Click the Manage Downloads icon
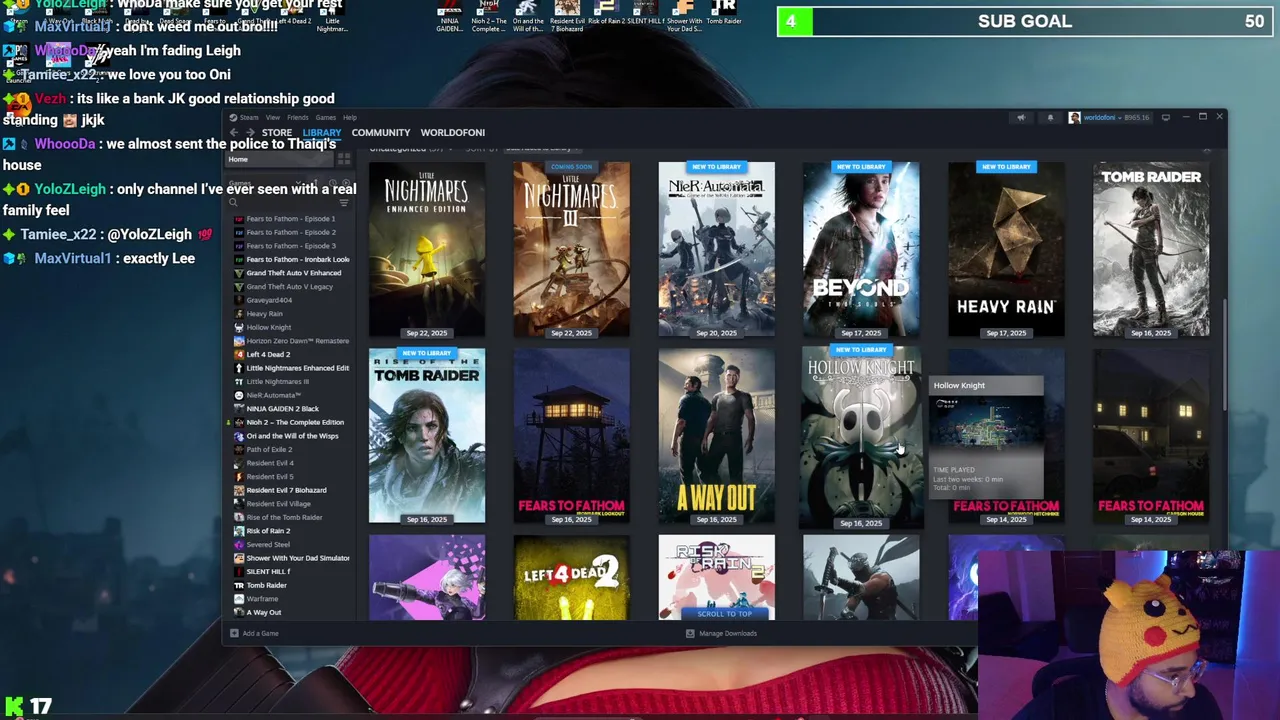Screen dimensions: 1280x720 [690, 633]
